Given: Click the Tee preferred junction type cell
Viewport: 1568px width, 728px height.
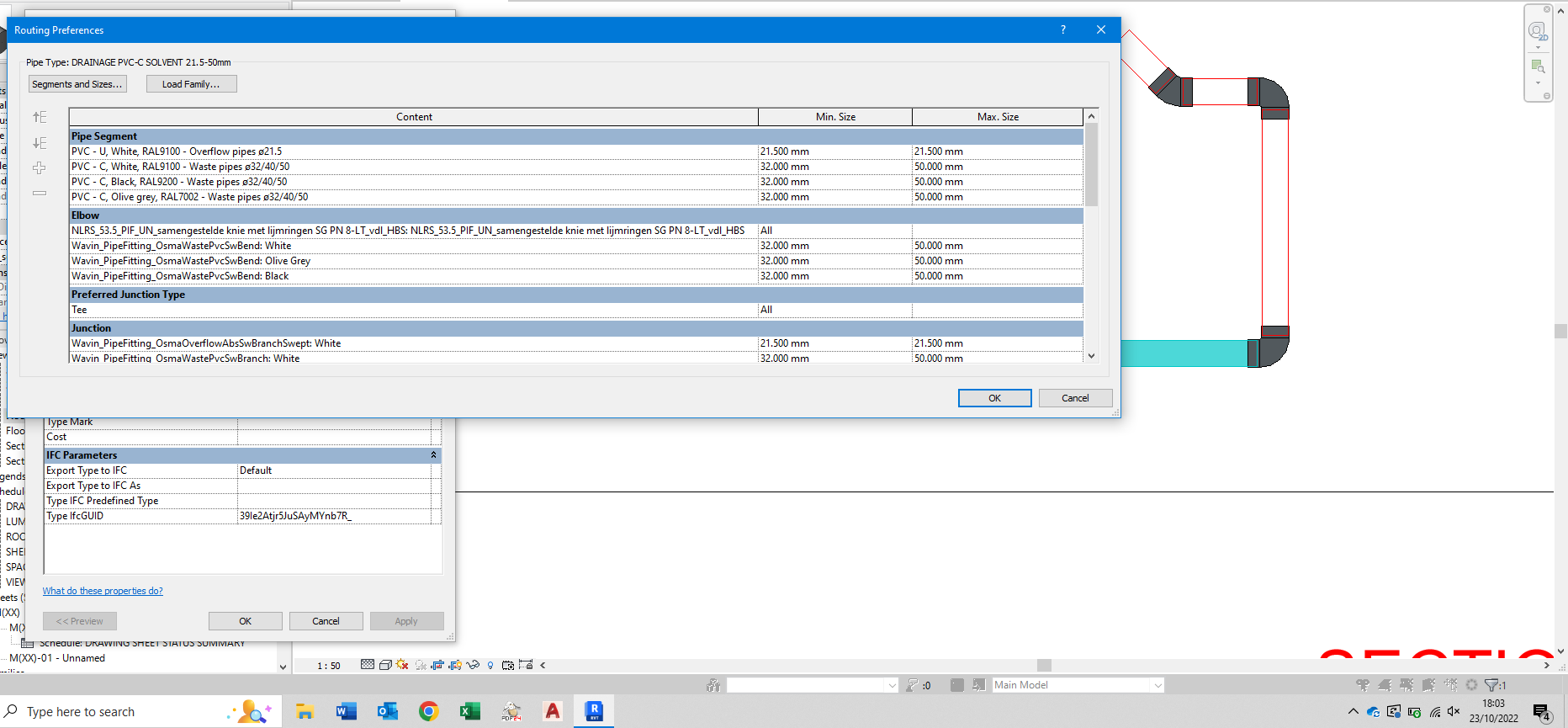Looking at the screenshot, I should coord(414,310).
